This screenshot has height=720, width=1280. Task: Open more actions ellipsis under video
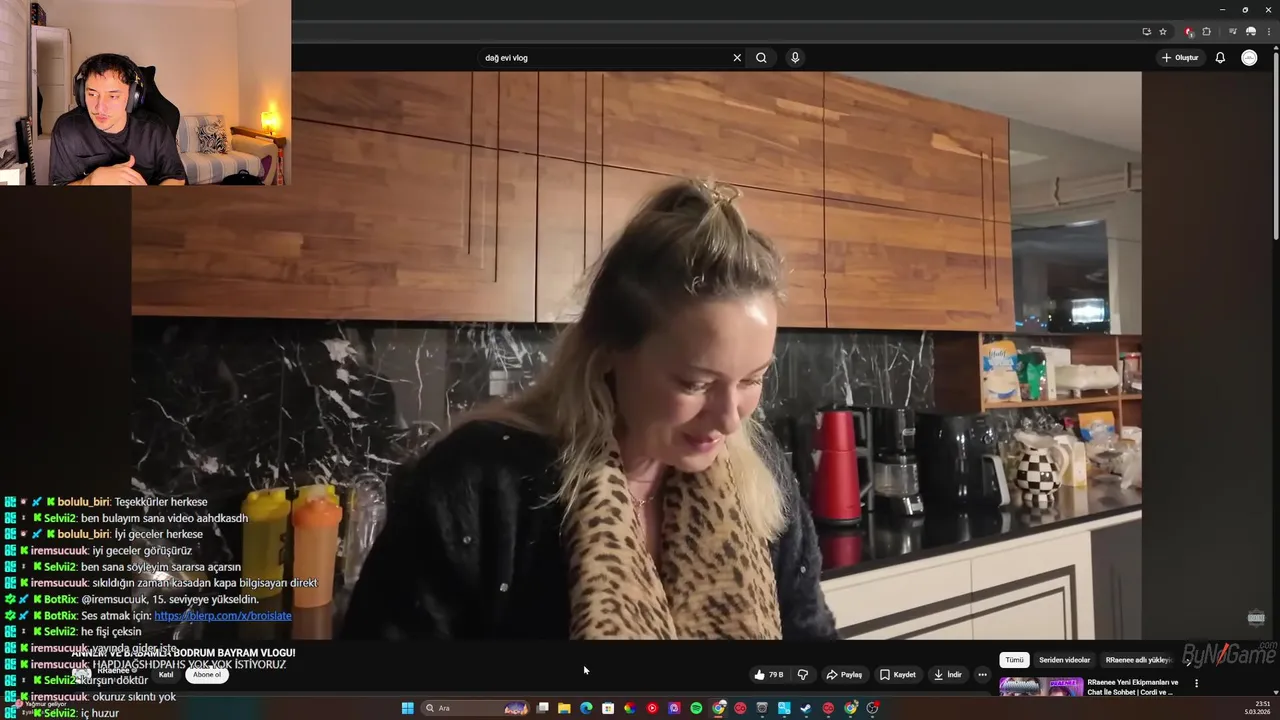pyautogui.click(x=982, y=675)
